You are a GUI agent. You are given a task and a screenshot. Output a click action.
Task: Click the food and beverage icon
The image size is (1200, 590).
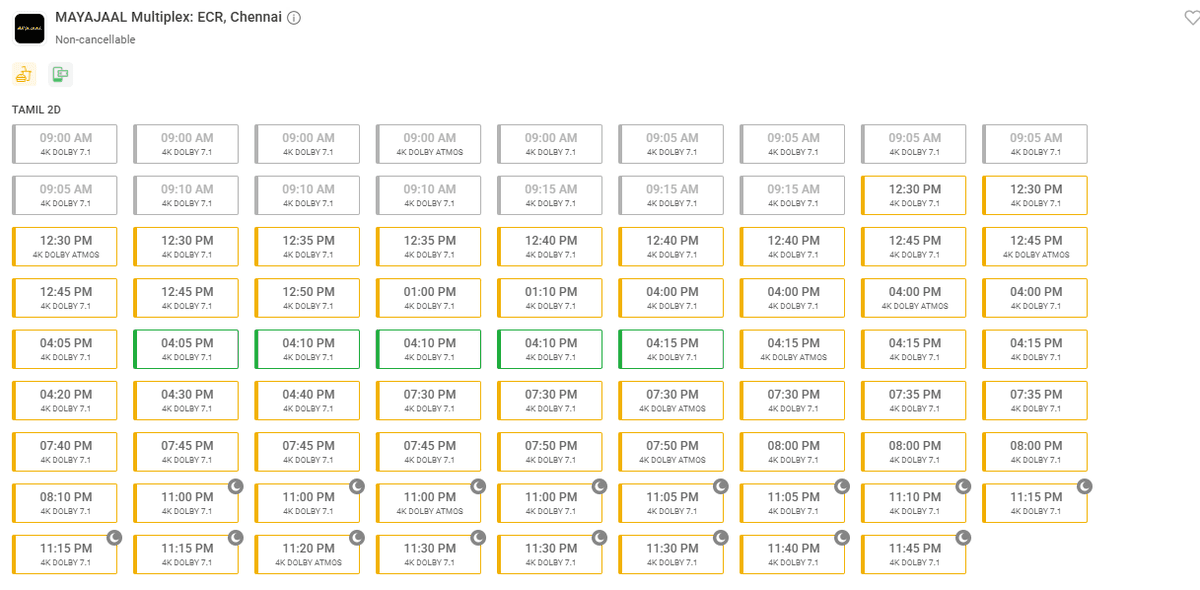pyautogui.click(x=24, y=74)
